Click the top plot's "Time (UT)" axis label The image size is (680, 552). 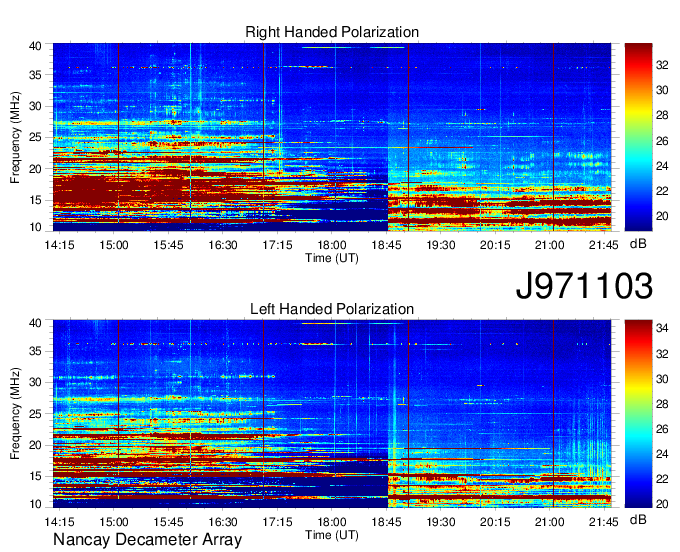pos(332,258)
